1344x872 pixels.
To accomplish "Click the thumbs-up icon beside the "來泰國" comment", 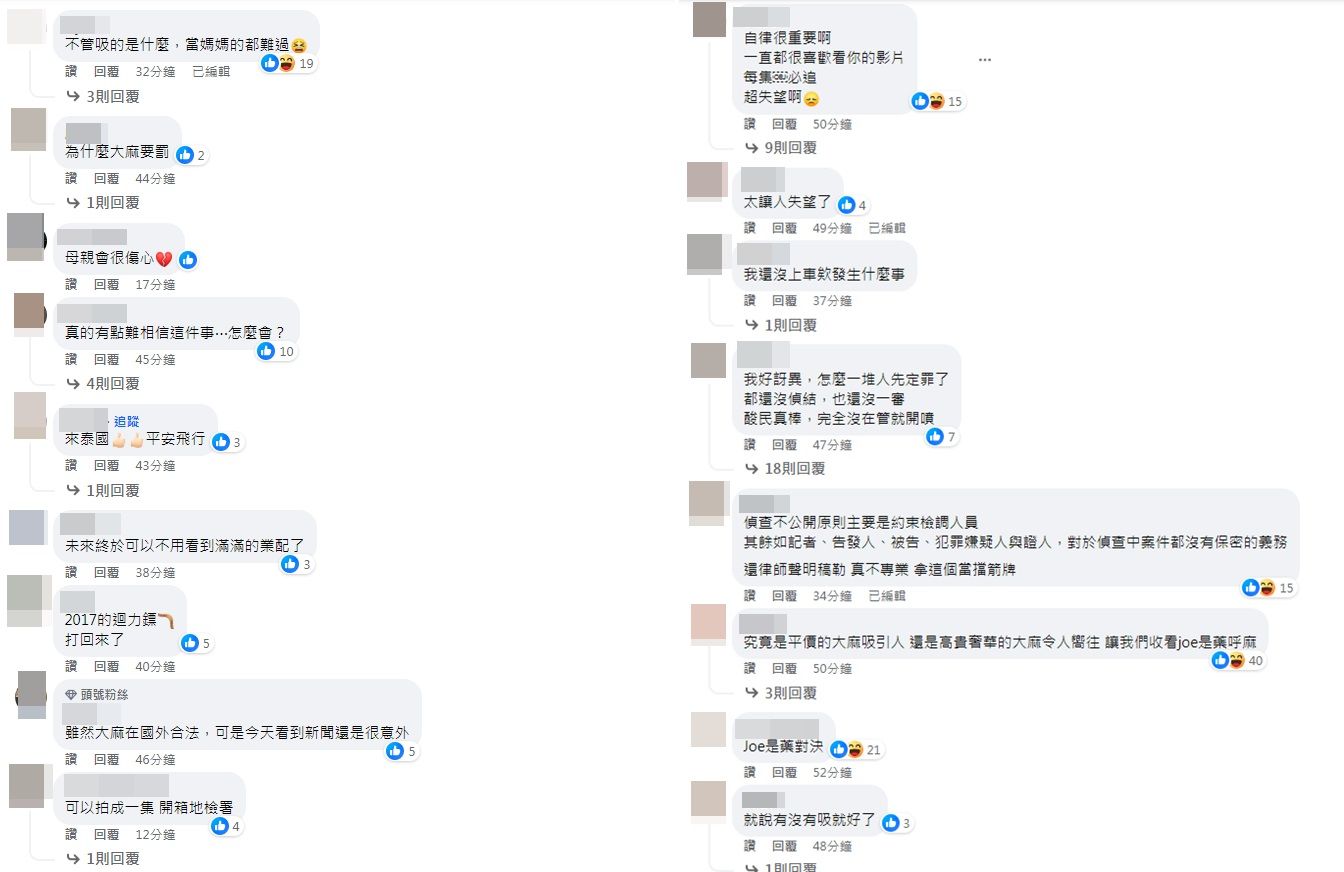I will pos(222,441).
